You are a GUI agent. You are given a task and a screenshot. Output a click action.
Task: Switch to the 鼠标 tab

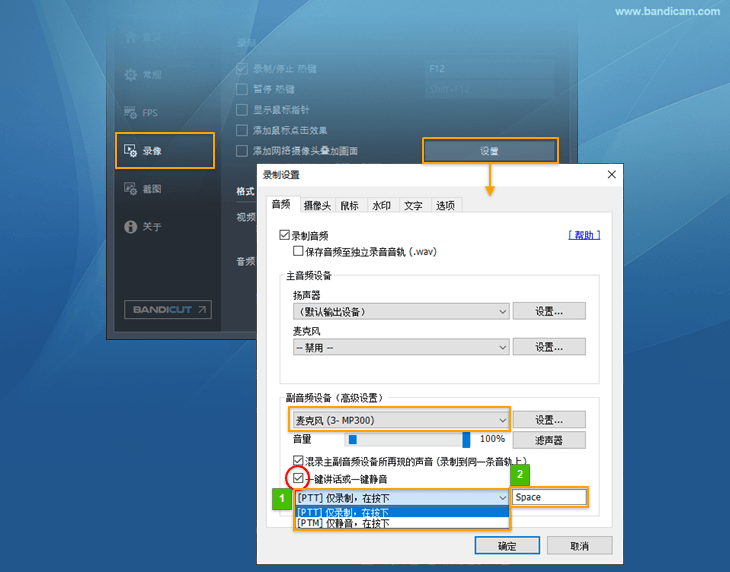click(x=350, y=205)
